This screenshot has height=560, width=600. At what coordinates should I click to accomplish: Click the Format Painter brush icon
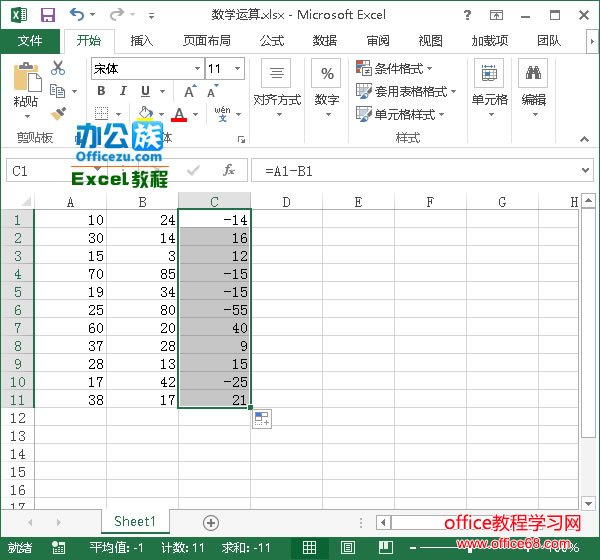(x=58, y=114)
